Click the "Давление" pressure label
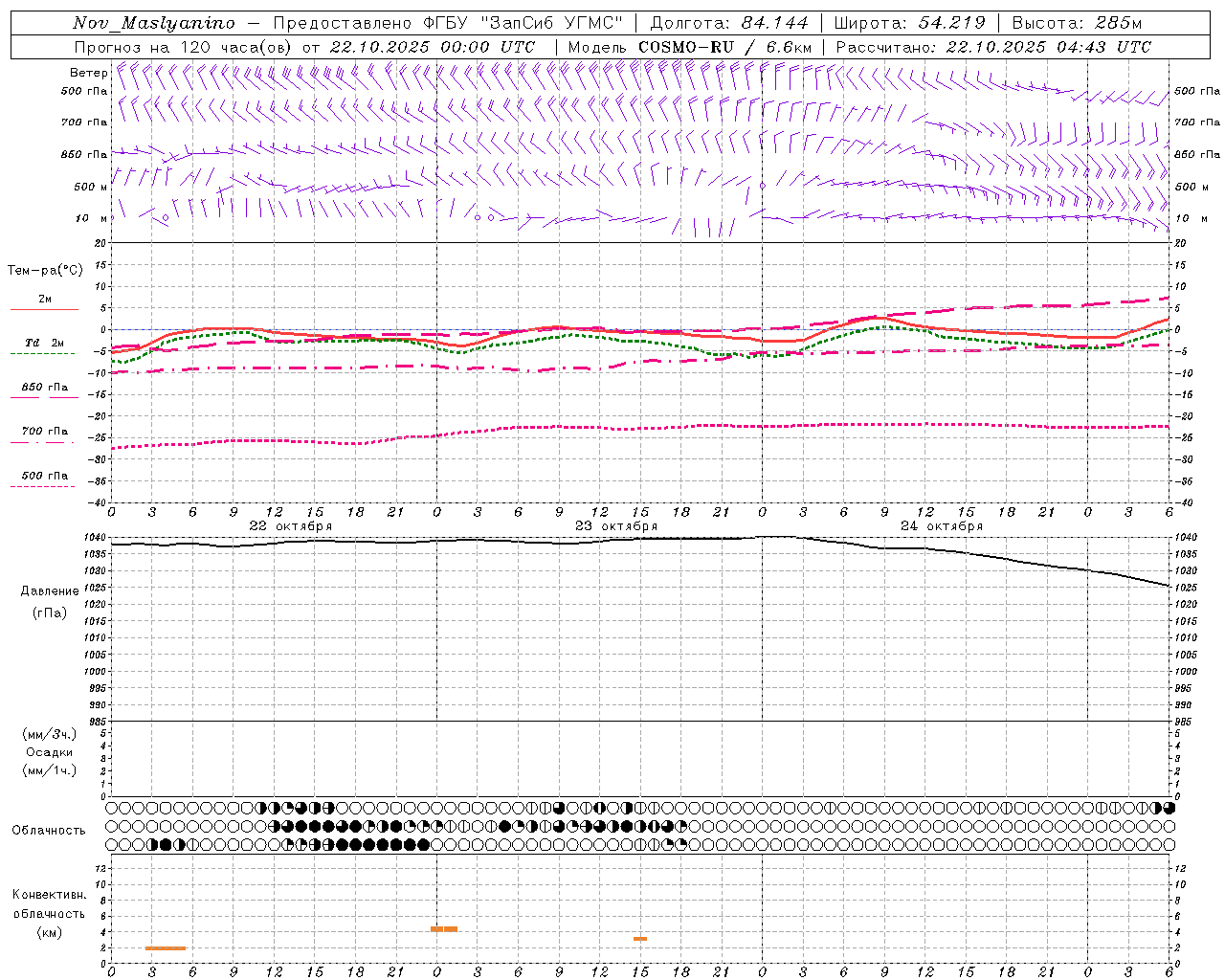Image resolution: width=1225 pixels, height=980 pixels. point(50,591)
